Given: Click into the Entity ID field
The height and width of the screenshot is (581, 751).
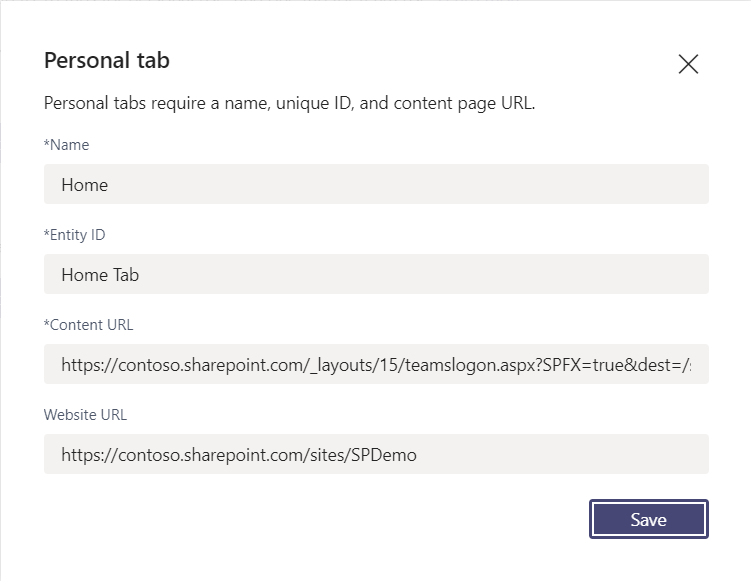Looking at the screenshot, I should [x=376, y=274].
